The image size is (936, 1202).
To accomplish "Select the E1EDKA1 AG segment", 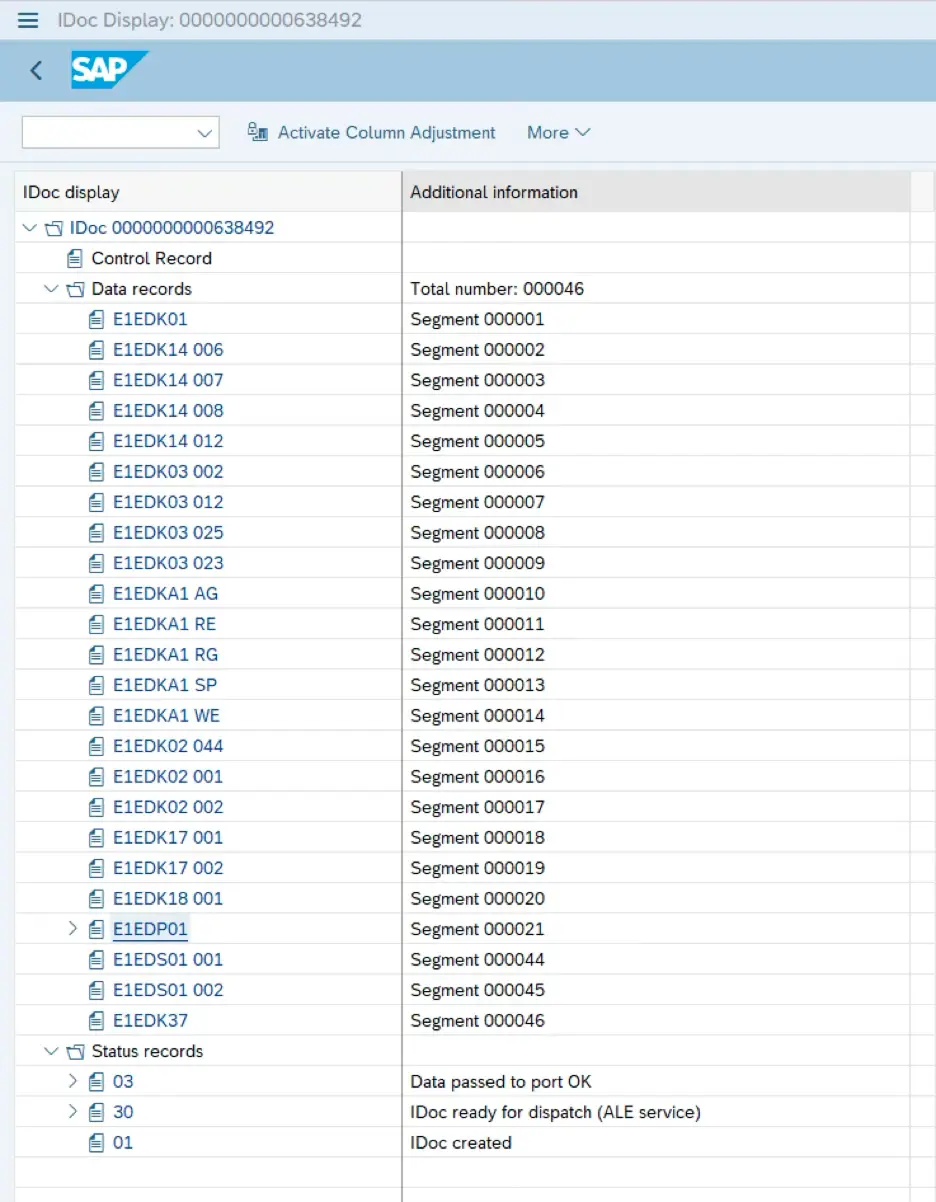I will point(165,594).
